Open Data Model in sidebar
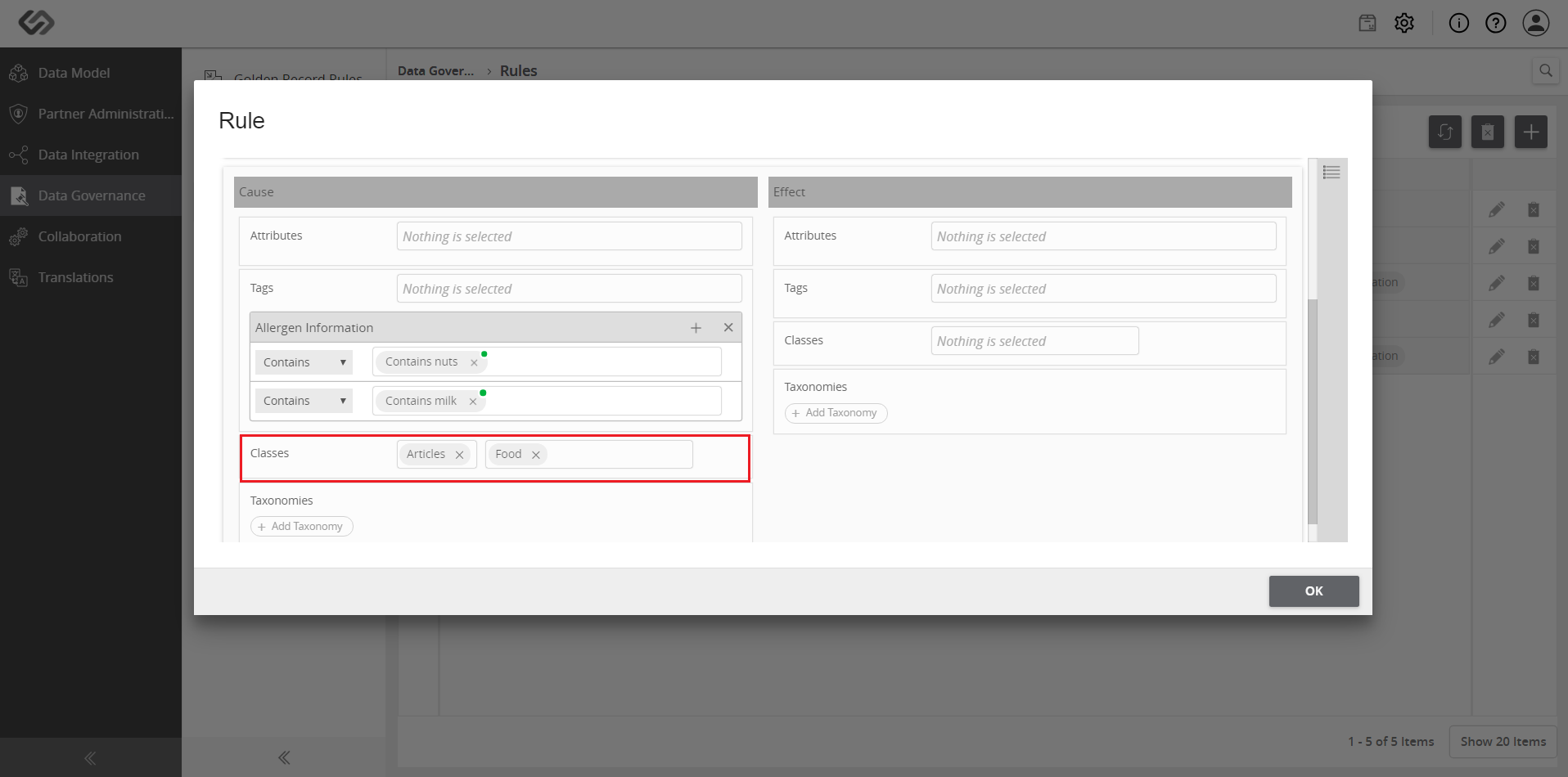 click(91, 73)
